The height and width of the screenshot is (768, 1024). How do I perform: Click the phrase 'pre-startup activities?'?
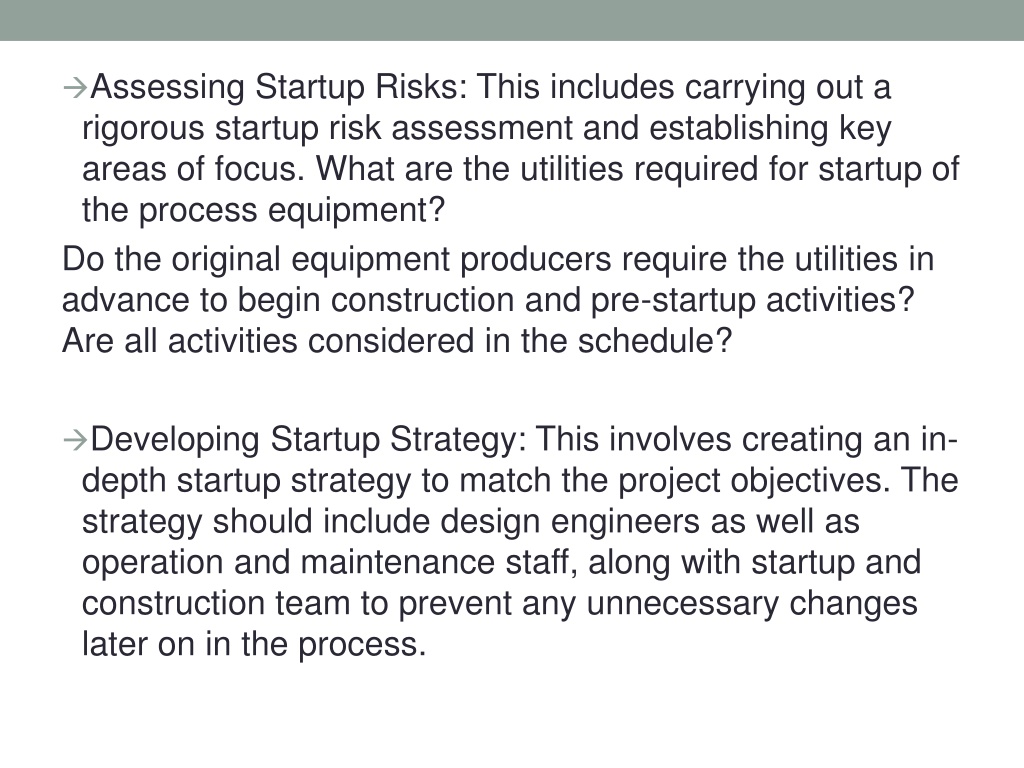click(x=752, y=301)
